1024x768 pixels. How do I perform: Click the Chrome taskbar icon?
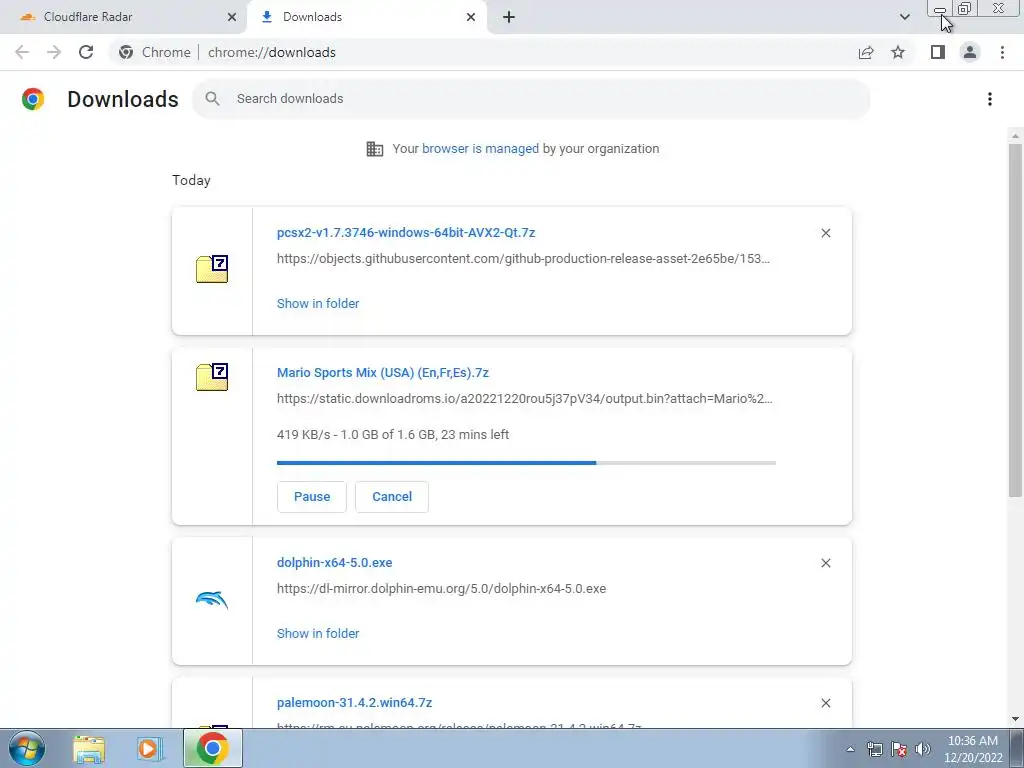(212, 748)
